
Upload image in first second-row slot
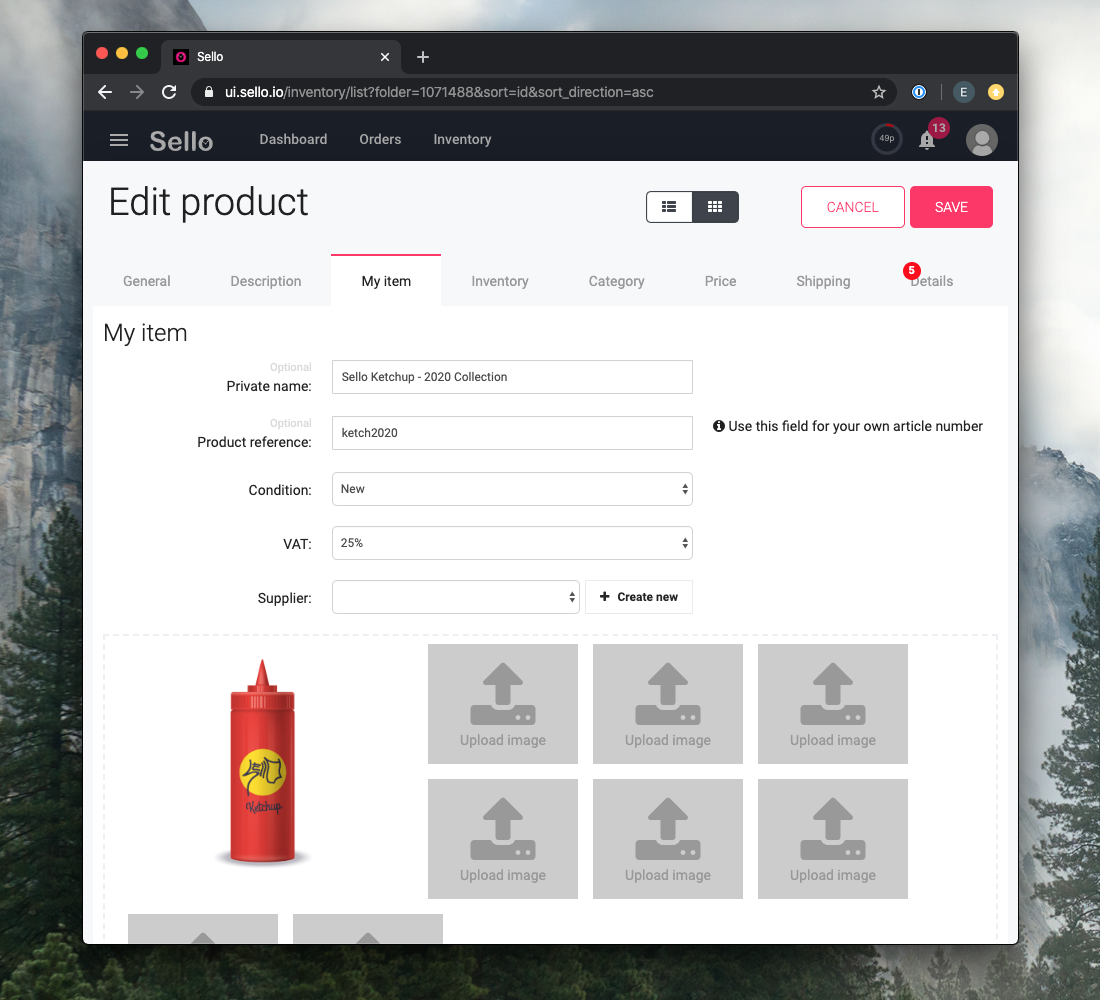(503, 839)
